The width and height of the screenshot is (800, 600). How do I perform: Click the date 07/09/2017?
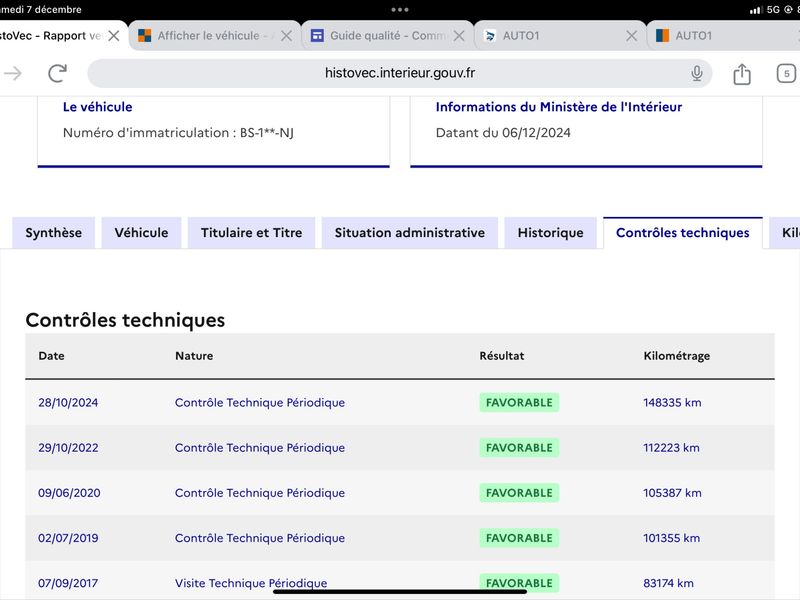[x=69, y=583]
